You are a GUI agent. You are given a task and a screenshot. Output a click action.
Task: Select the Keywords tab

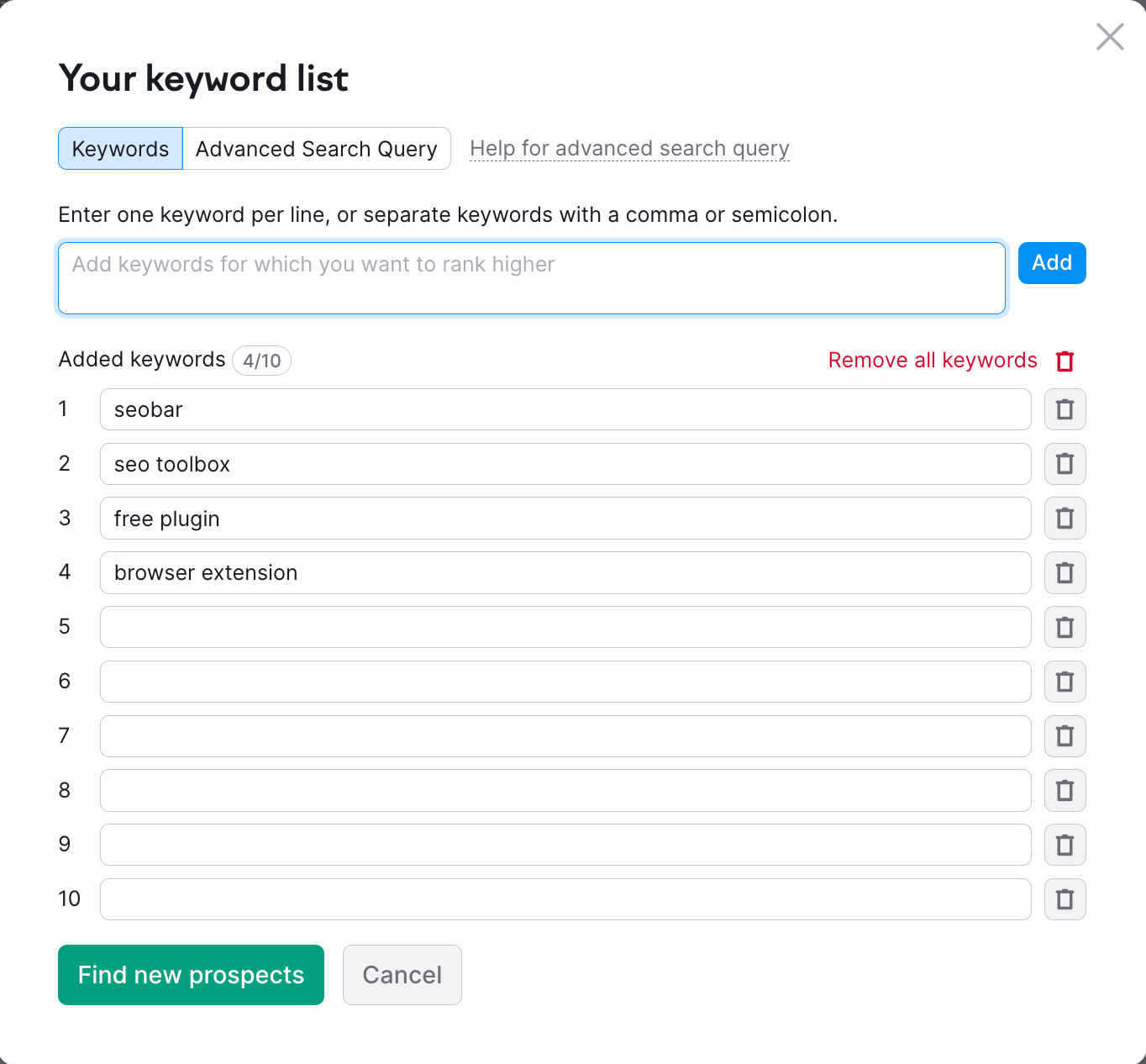[x=119, y=148]
